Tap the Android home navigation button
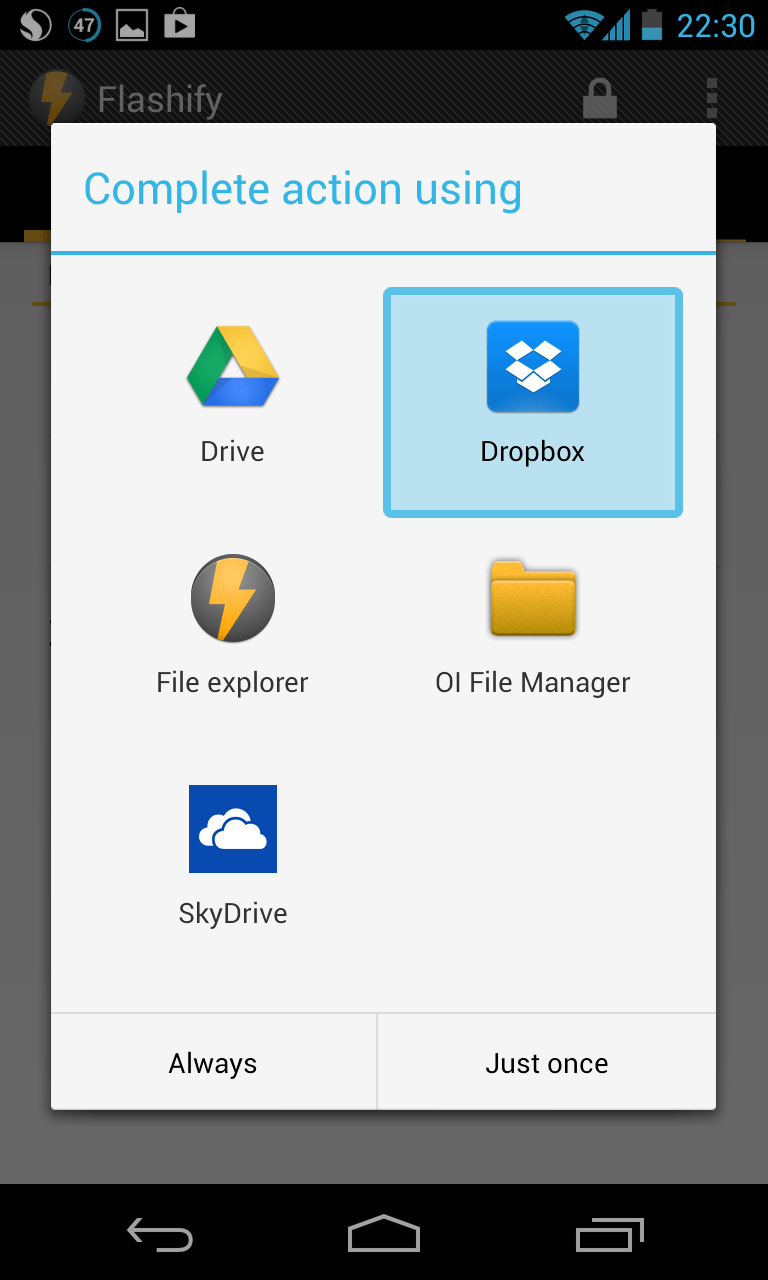Screen dimensions: 768x1280 pyautogui.click(x=384, y=1234)
